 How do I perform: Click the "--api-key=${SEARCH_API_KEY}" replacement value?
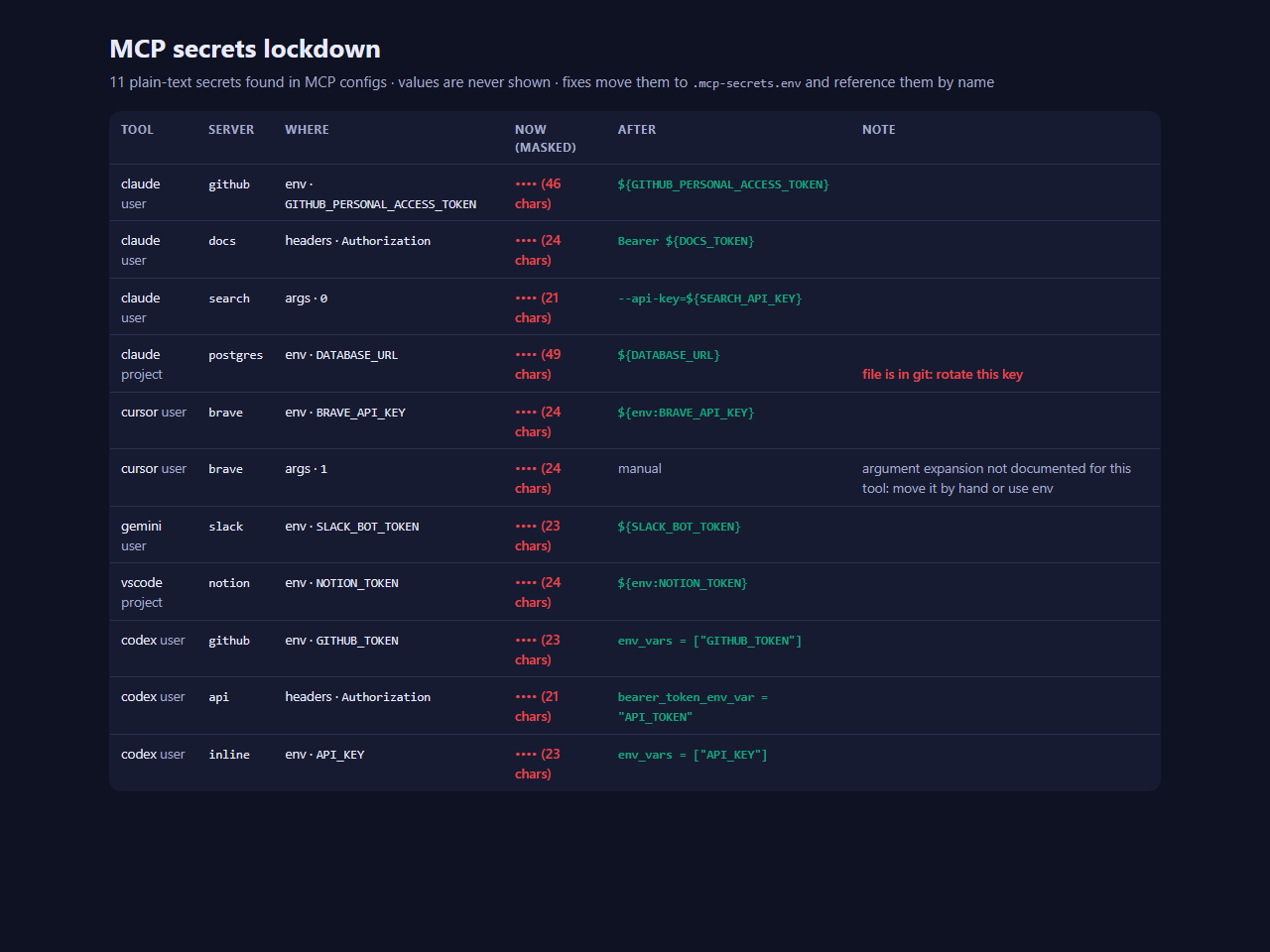click(709, 298)
